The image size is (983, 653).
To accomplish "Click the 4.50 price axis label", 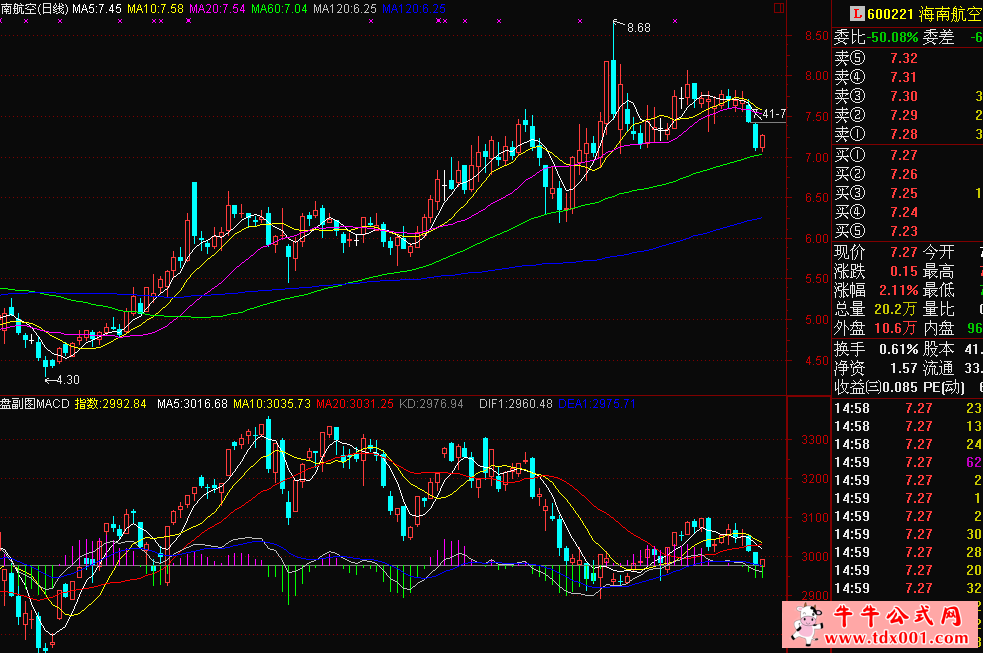I will point(817,361).
